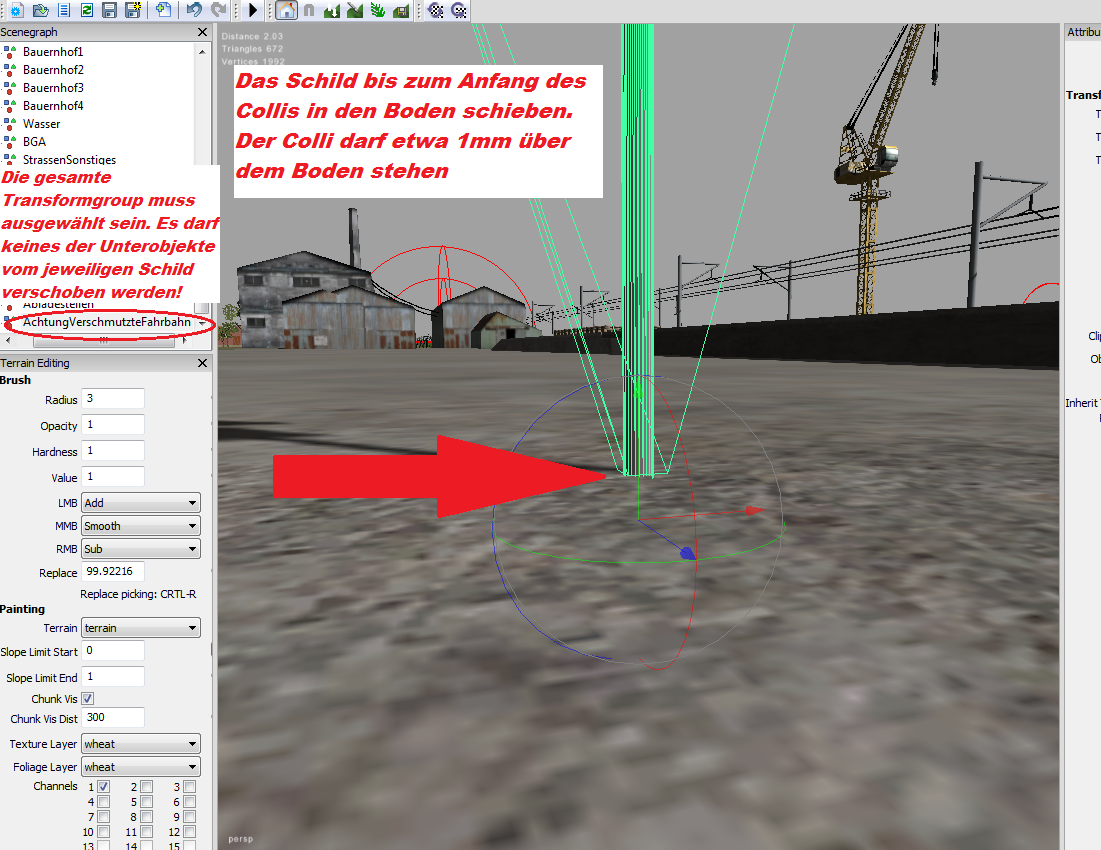The height and width of the screenshot is (850, 1101).
Task: Open the LMB Add dropdown
Action: [x=141, y=503]
